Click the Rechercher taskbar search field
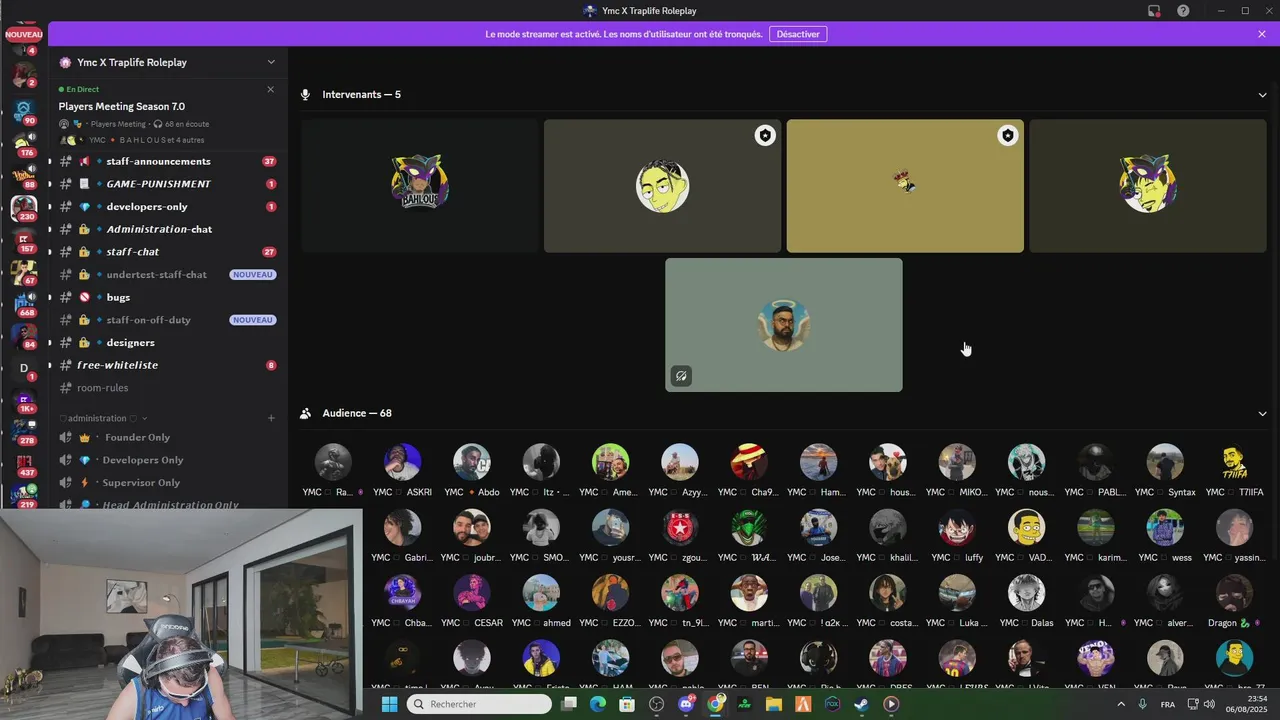The width and height of the screenshot is (1280, 720). [480, 704]
